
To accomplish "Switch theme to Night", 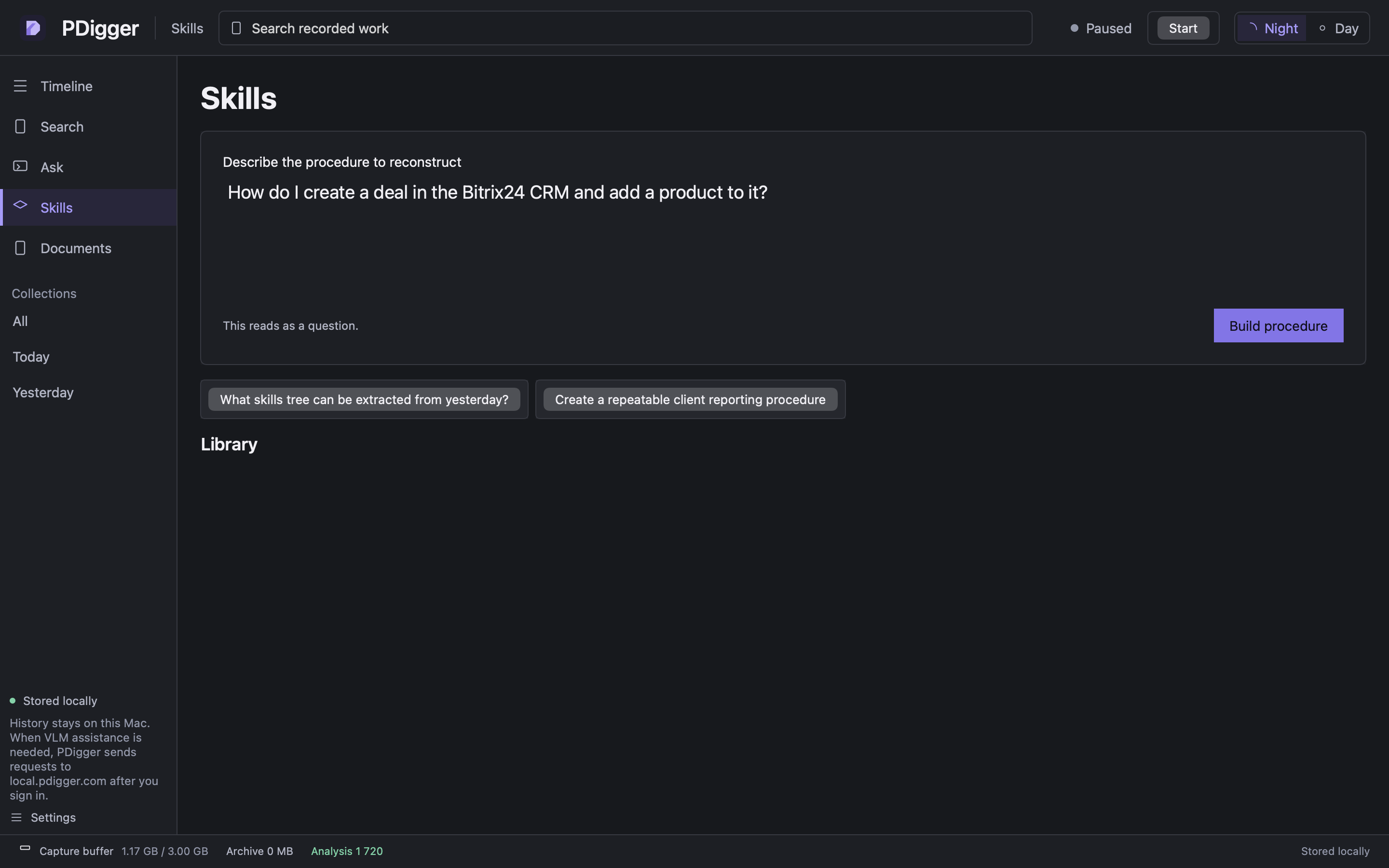I will [x=1271, y=28].
